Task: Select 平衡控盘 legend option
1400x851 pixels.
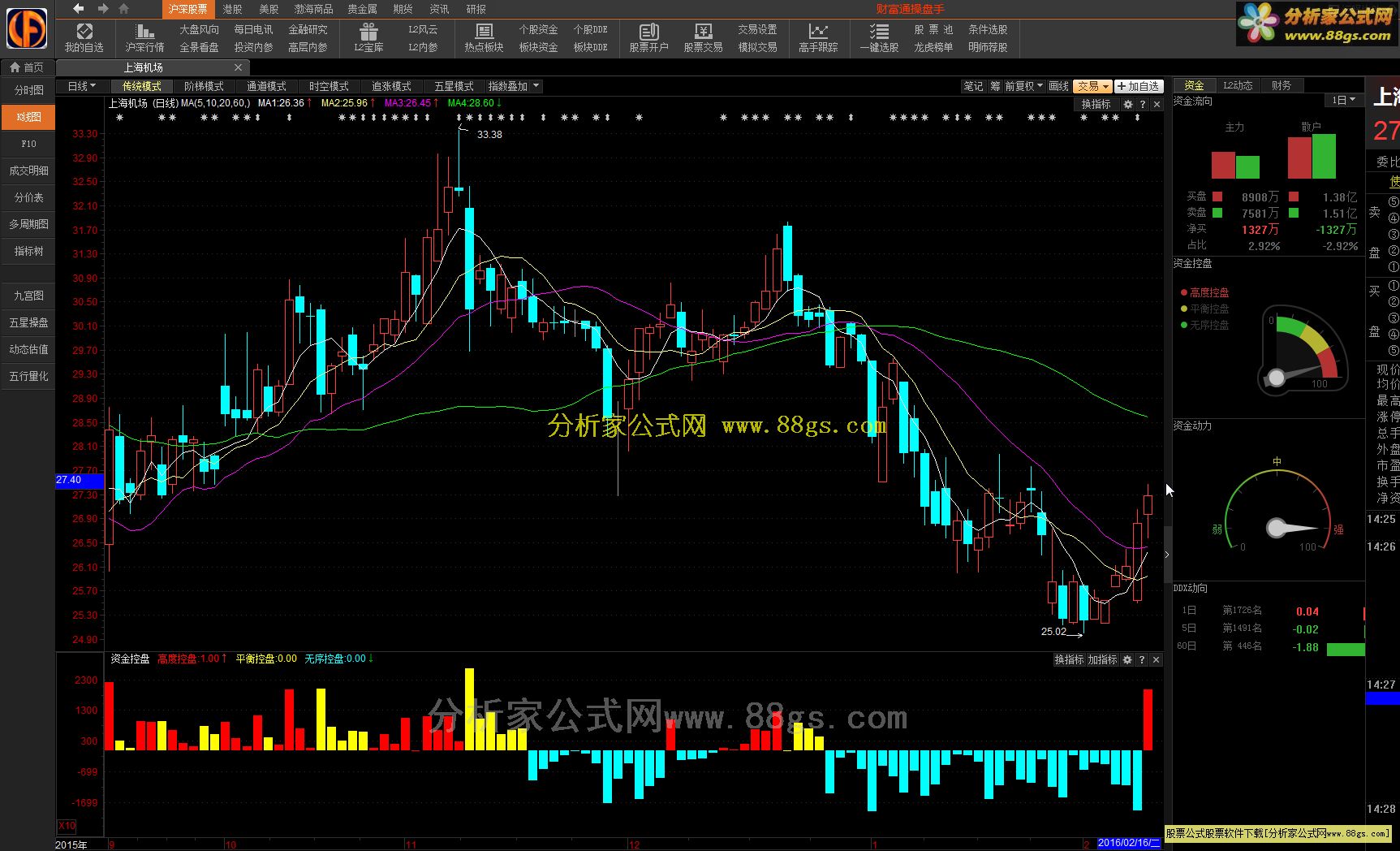Action: (1205, 309)
